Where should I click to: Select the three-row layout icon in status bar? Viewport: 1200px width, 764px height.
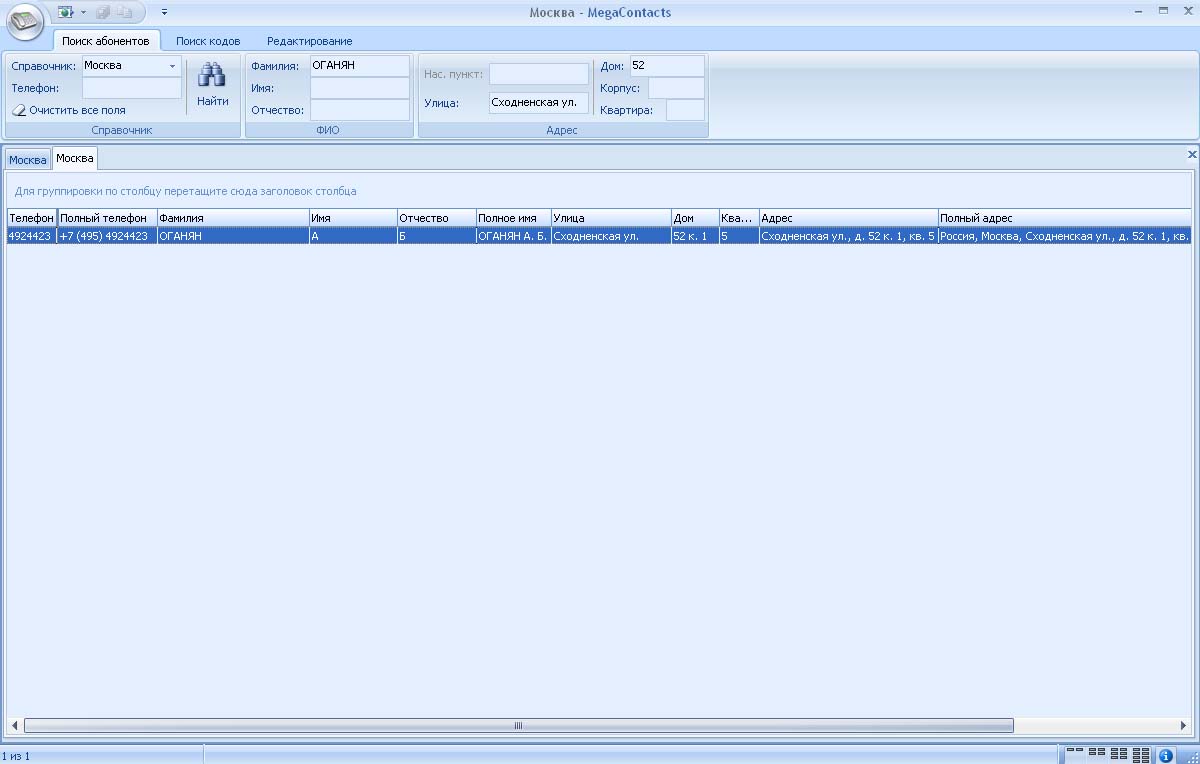[x=1119, y=755]
